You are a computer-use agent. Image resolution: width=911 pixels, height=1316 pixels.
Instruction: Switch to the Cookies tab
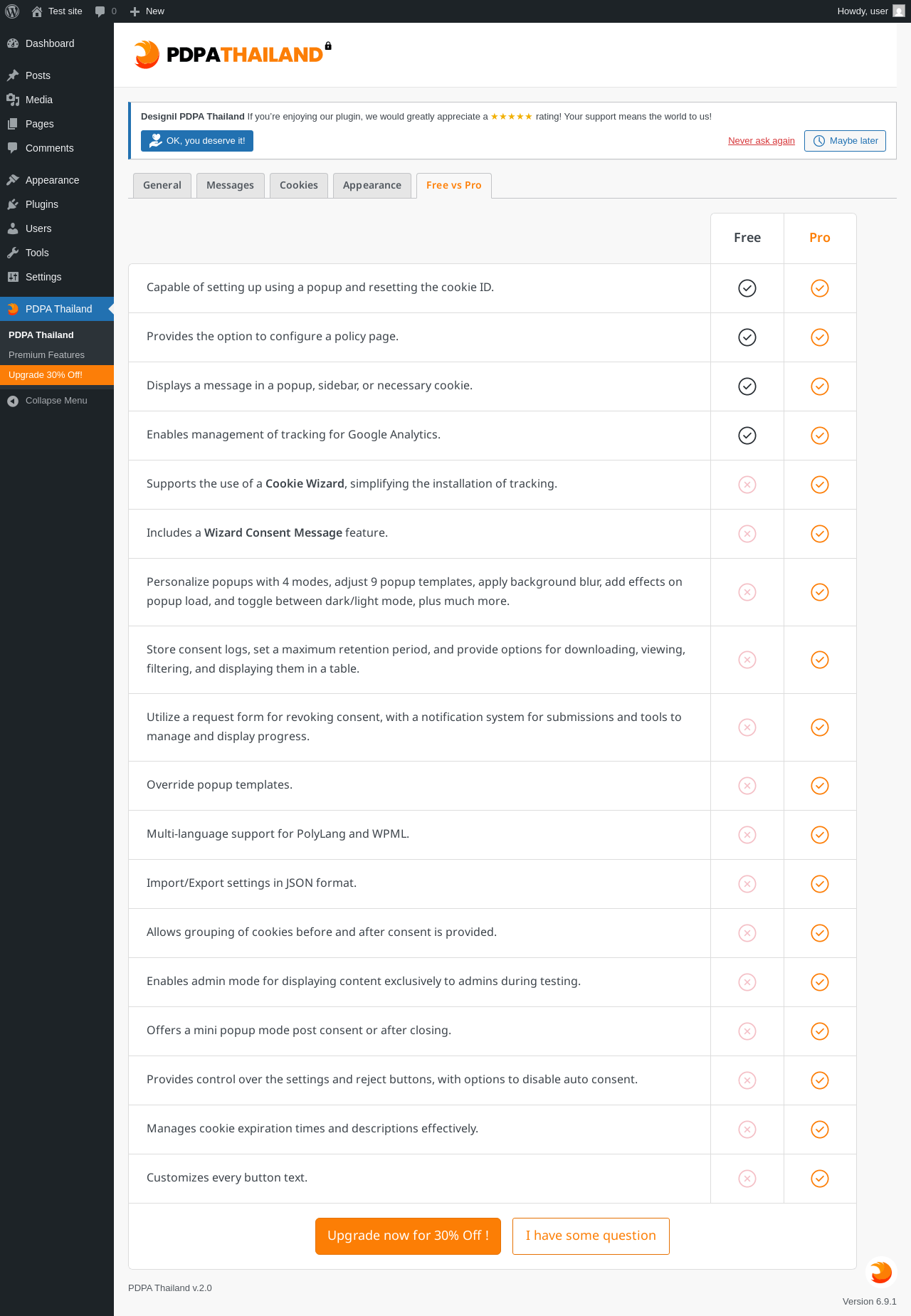point(299,186)
